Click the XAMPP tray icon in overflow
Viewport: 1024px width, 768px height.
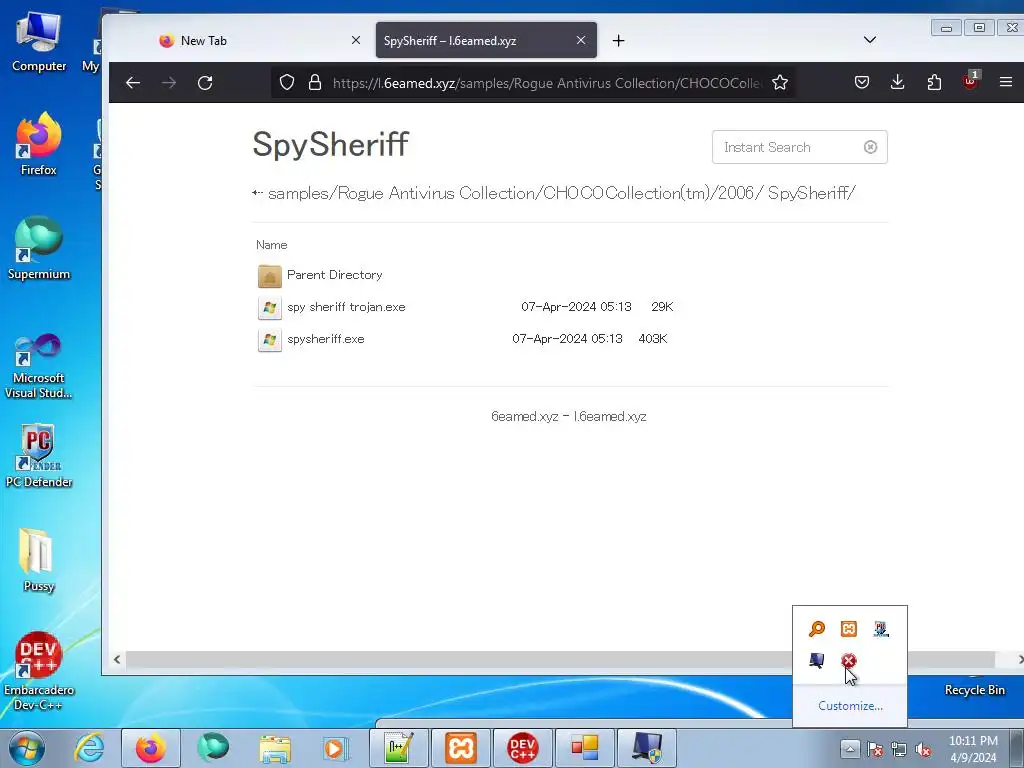click(849, 629)
